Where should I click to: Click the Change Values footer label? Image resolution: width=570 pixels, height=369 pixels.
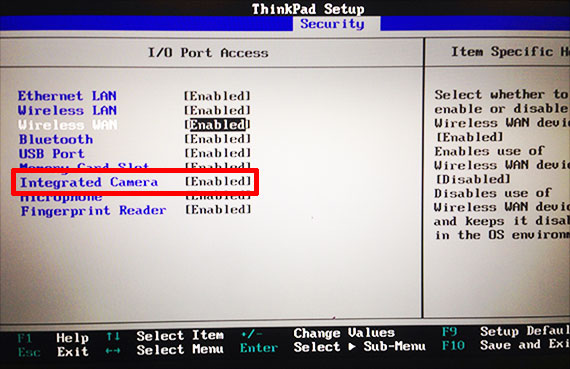344,333
